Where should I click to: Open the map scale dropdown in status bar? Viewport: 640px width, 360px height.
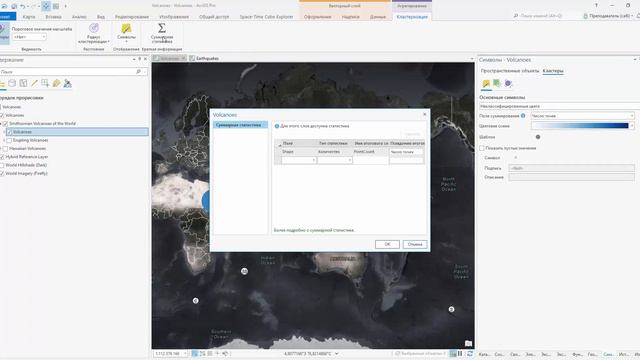185,353
